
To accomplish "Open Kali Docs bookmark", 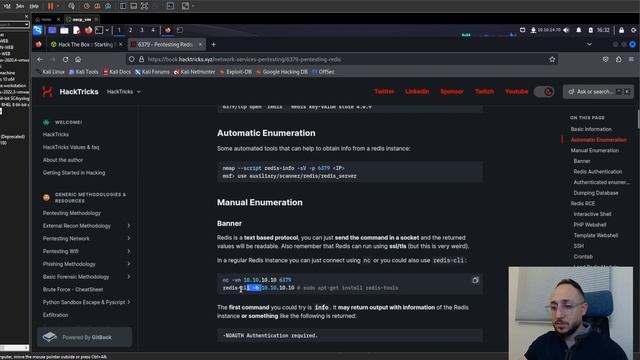I will (117, 72).
